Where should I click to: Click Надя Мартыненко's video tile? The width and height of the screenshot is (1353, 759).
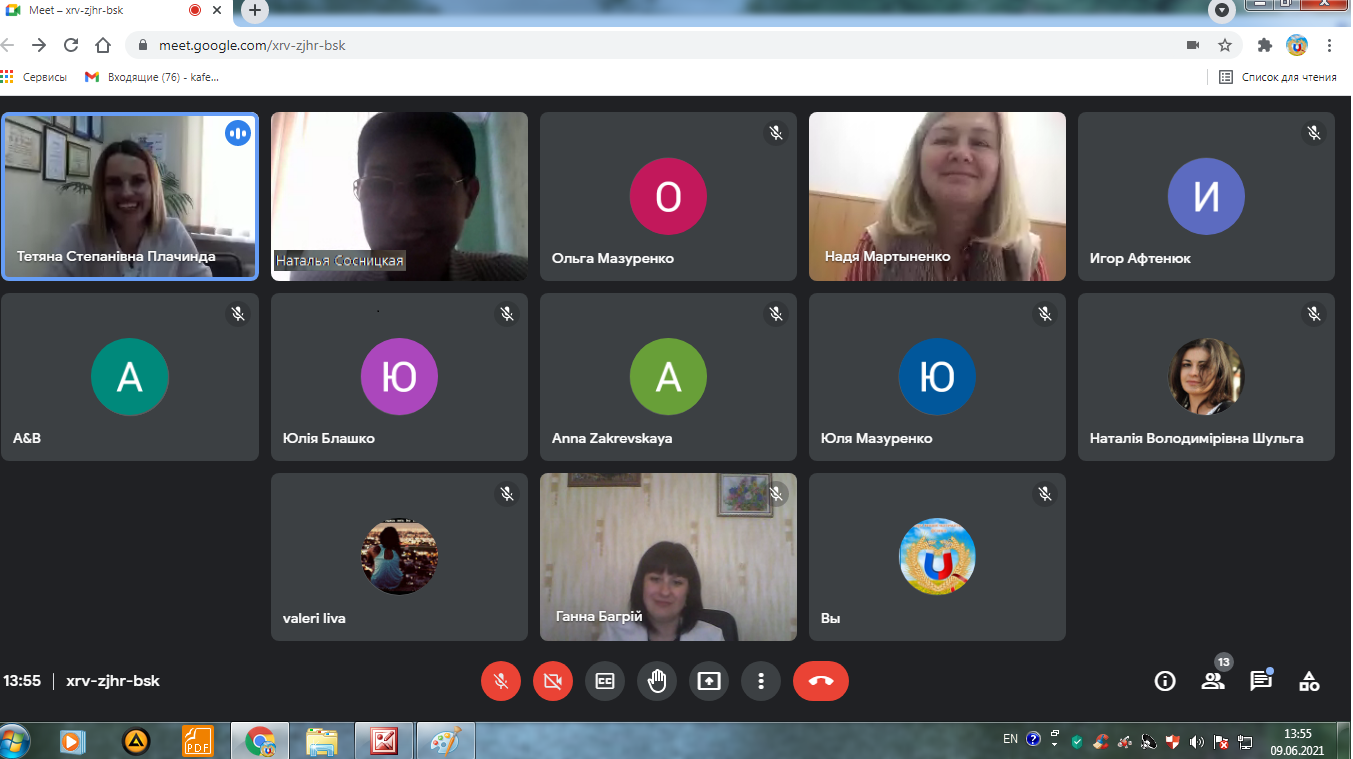click(937, 196)
